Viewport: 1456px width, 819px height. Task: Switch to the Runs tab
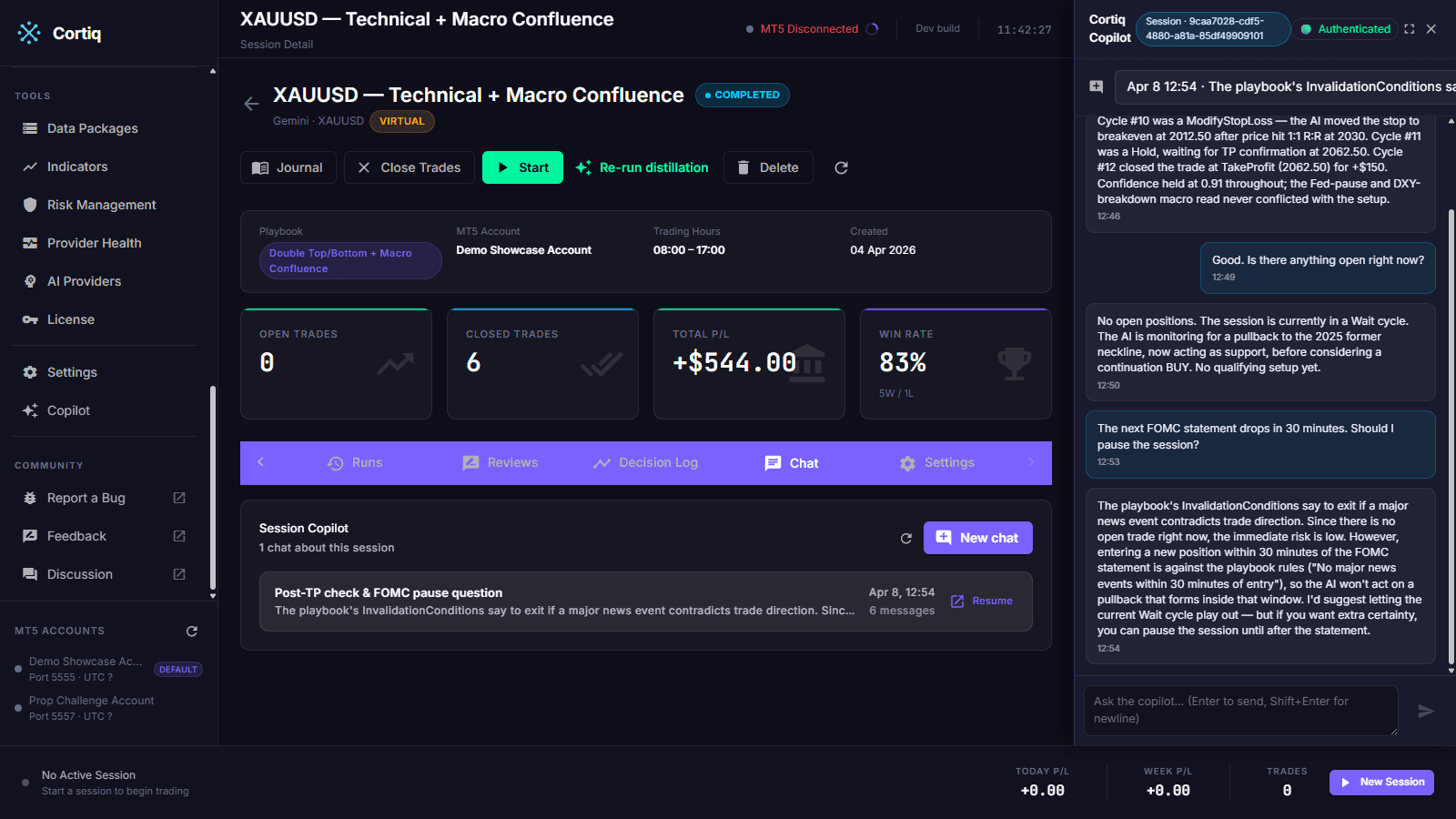click(x=355, y=462)
